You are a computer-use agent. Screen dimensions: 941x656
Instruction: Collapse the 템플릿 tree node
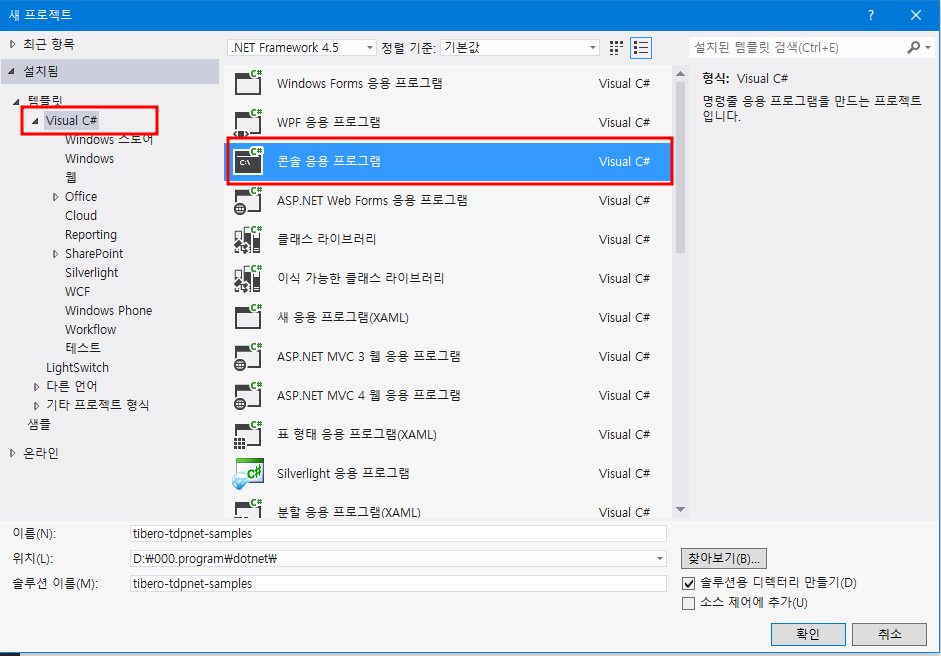pos(17,101)
